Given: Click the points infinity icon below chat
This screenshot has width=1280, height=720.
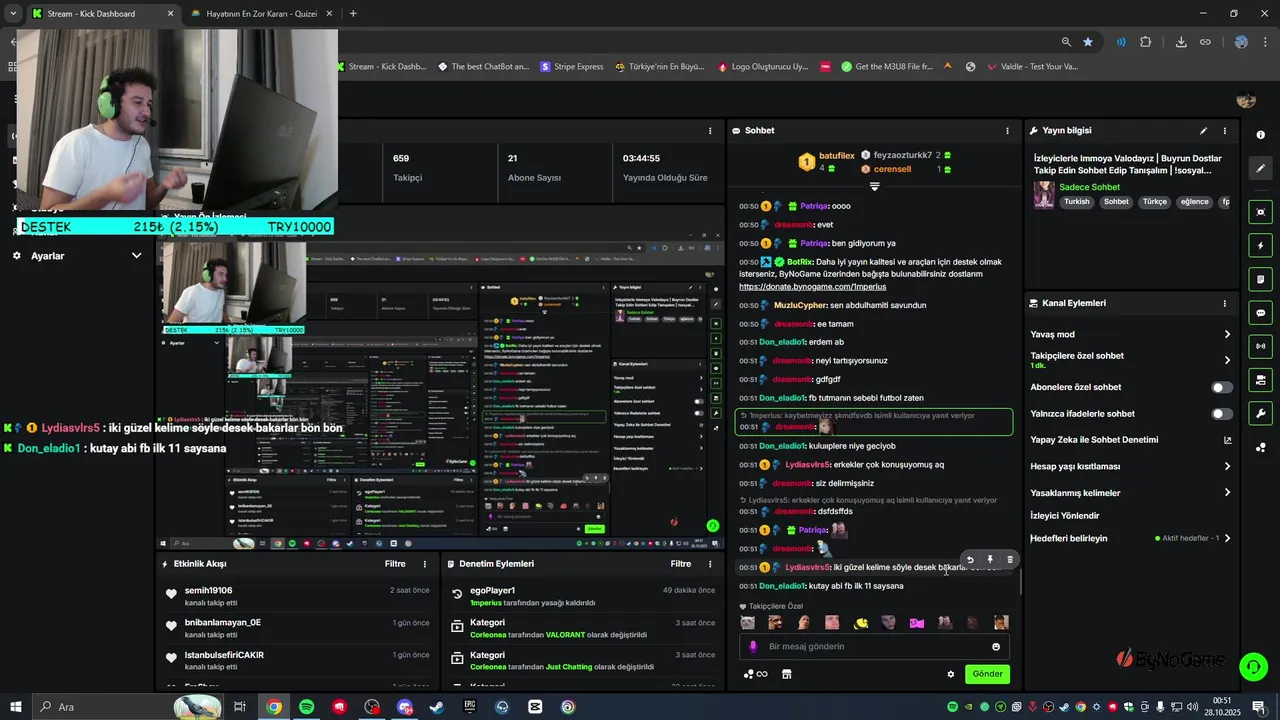Looking at the screenshot, I should click(x=756, y=674).
